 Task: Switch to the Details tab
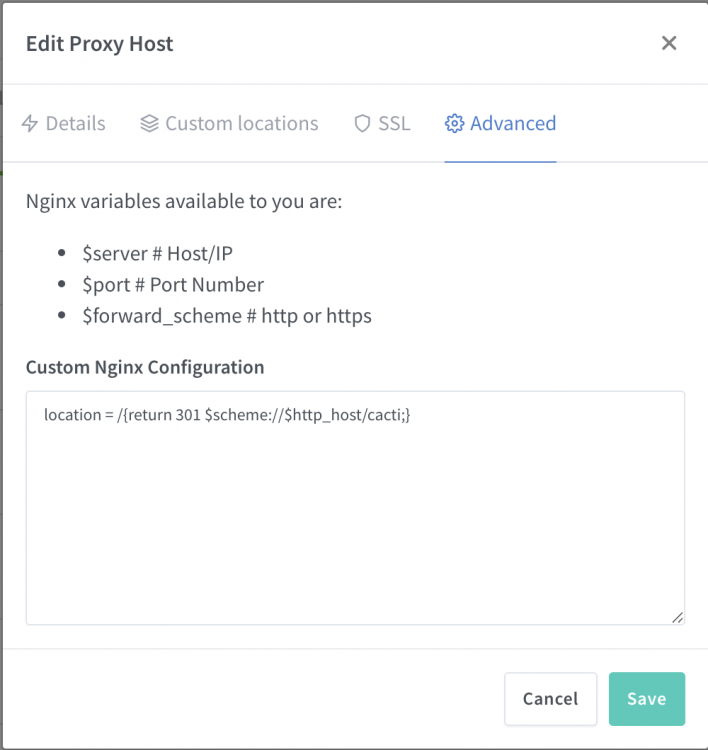[64, 123]
